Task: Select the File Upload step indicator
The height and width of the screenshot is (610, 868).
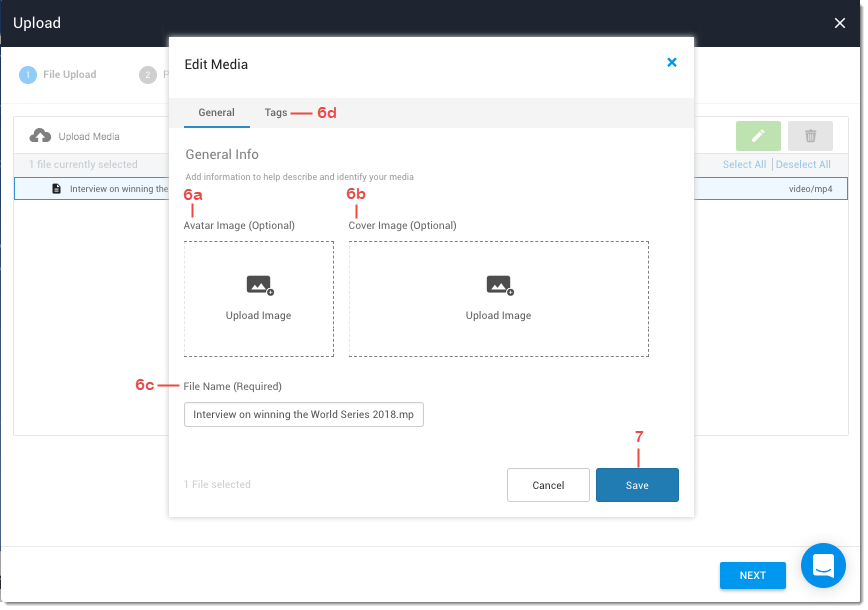Action: [x=58, y=75]
